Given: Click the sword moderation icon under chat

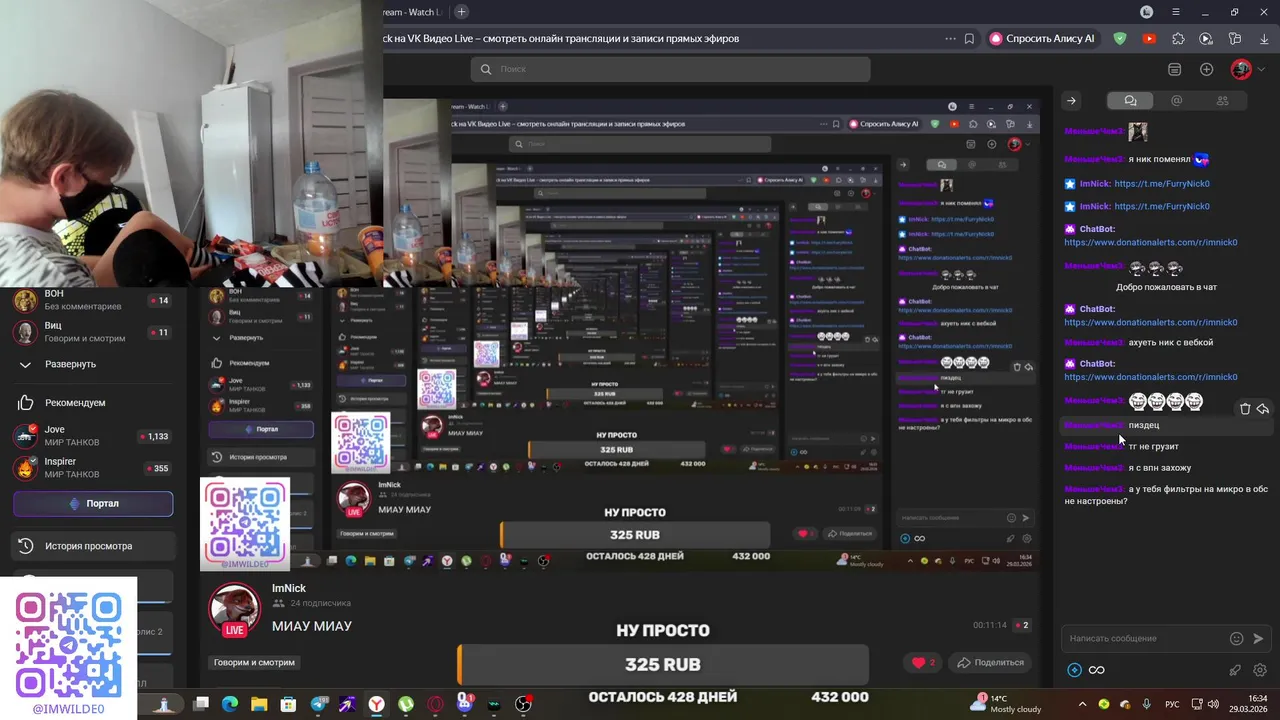Looking at the screenshot, I should point(1235,670).
